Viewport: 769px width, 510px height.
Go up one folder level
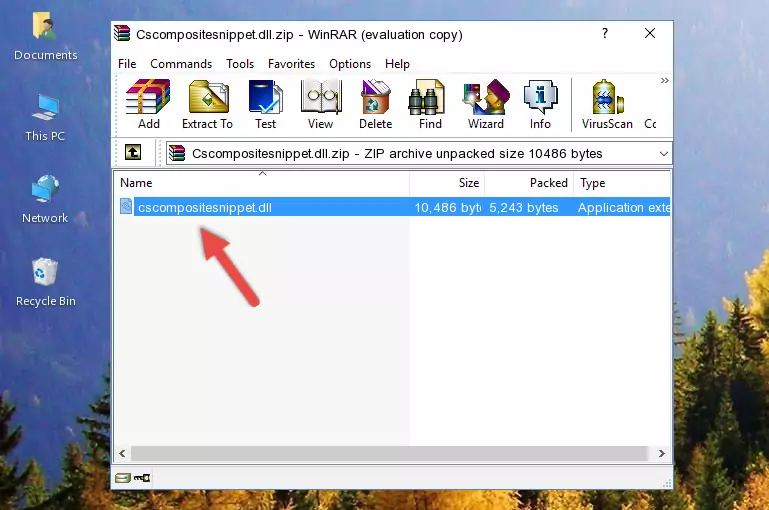click(133, 153)
